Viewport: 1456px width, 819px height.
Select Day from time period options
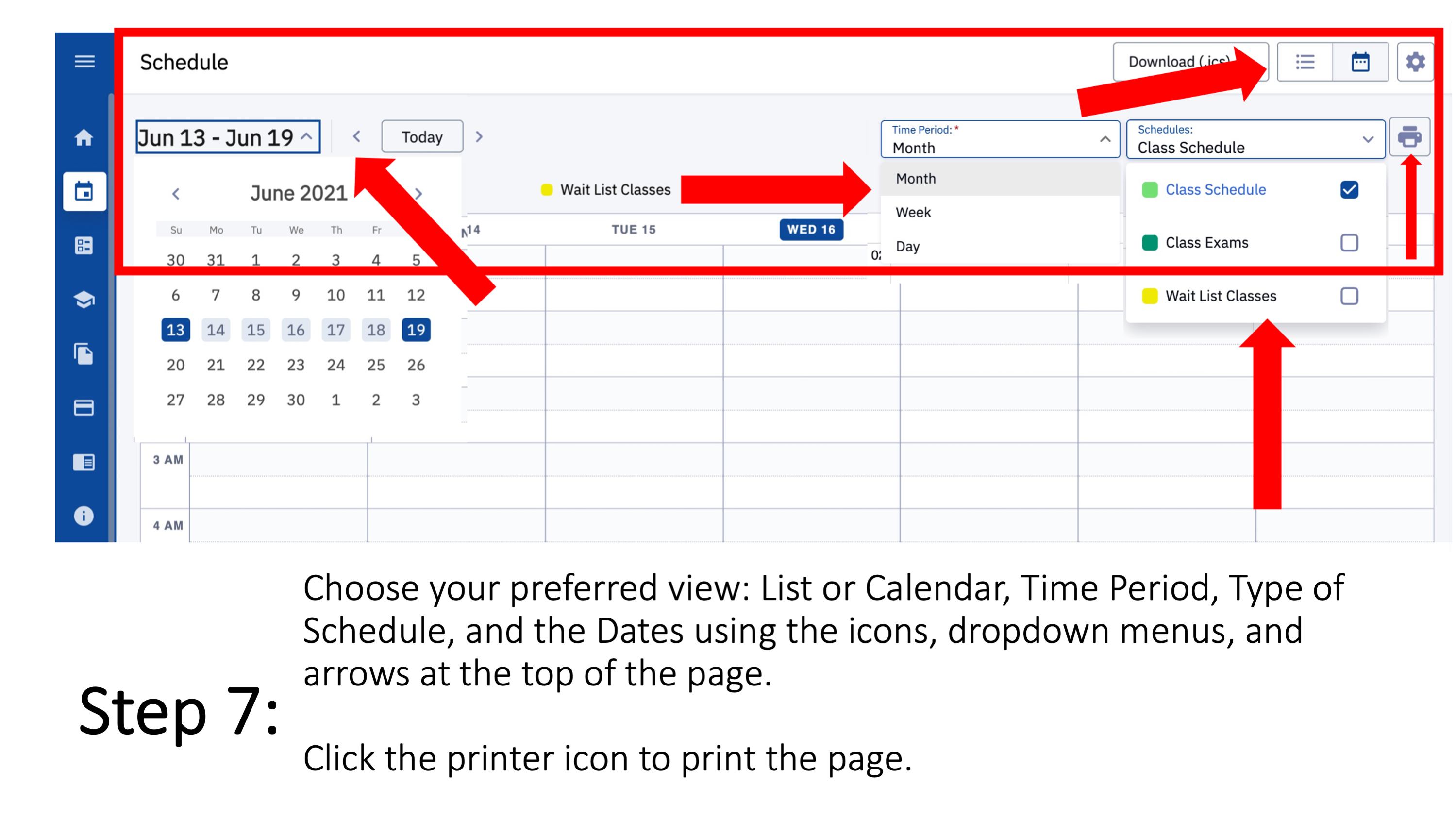pyautogui.click(x=907, y=245)
